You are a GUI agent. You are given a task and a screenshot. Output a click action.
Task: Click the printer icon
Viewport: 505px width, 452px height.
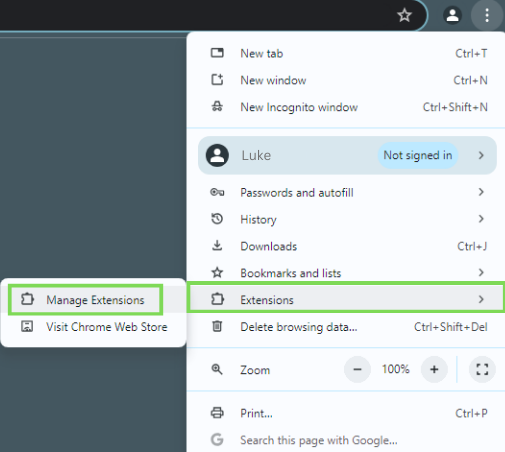(x=217, y=413)
